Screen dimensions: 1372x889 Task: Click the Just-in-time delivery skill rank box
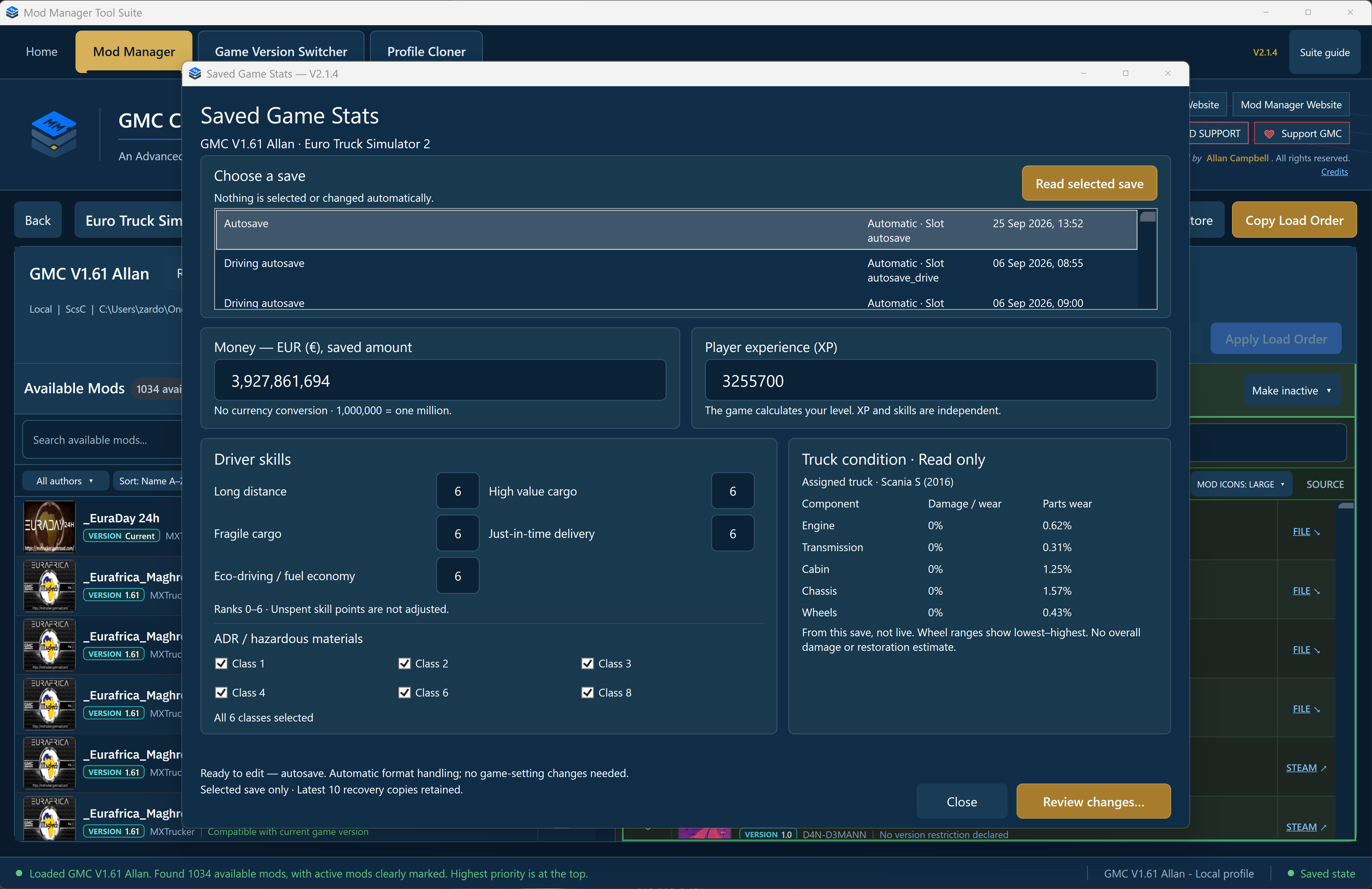[x=732, y=533]
